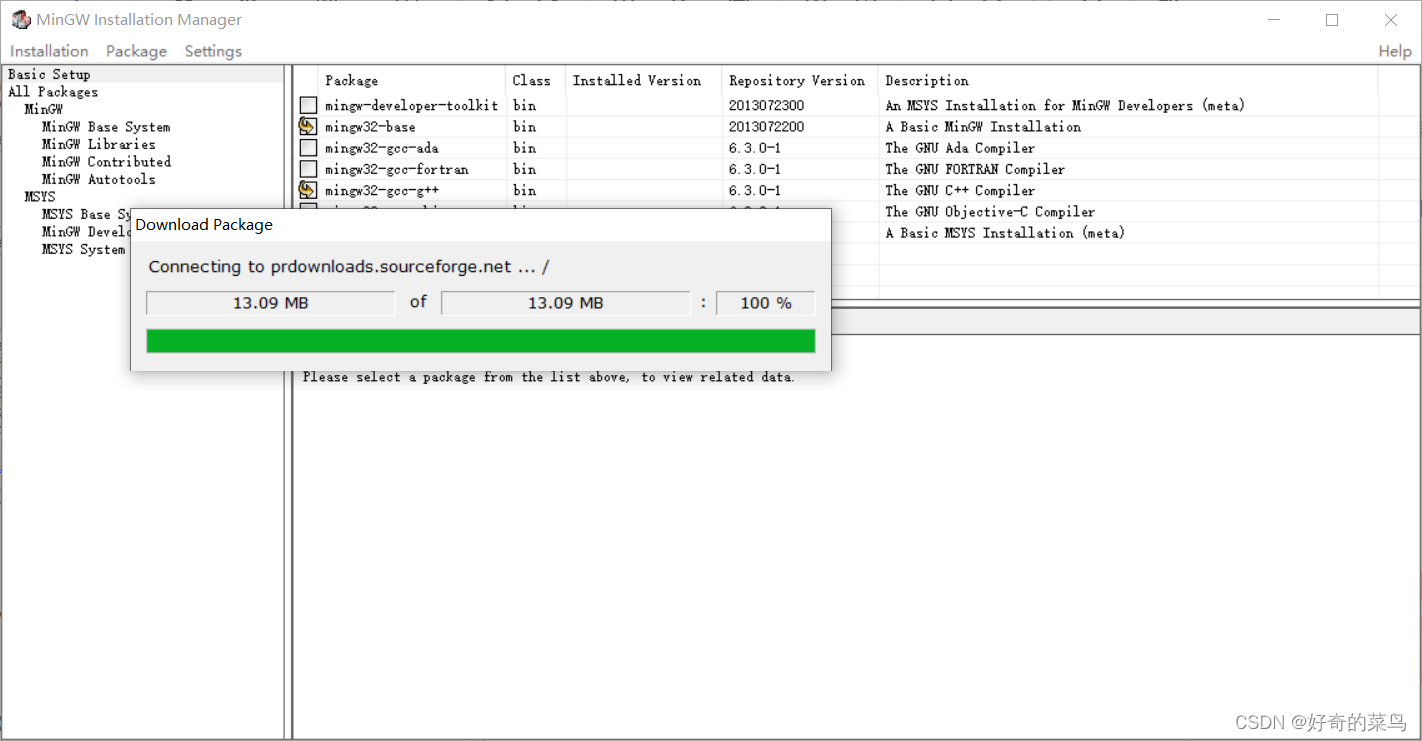Click the MinGW Installation Manager titlebar icon
Viewport: 1422px width, 741px height.
pyautogui.click(x=21, y=19)
